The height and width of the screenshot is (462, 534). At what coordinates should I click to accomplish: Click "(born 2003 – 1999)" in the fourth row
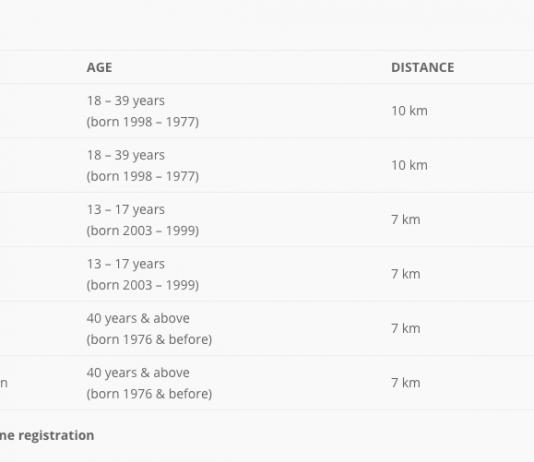click(143, 285)
